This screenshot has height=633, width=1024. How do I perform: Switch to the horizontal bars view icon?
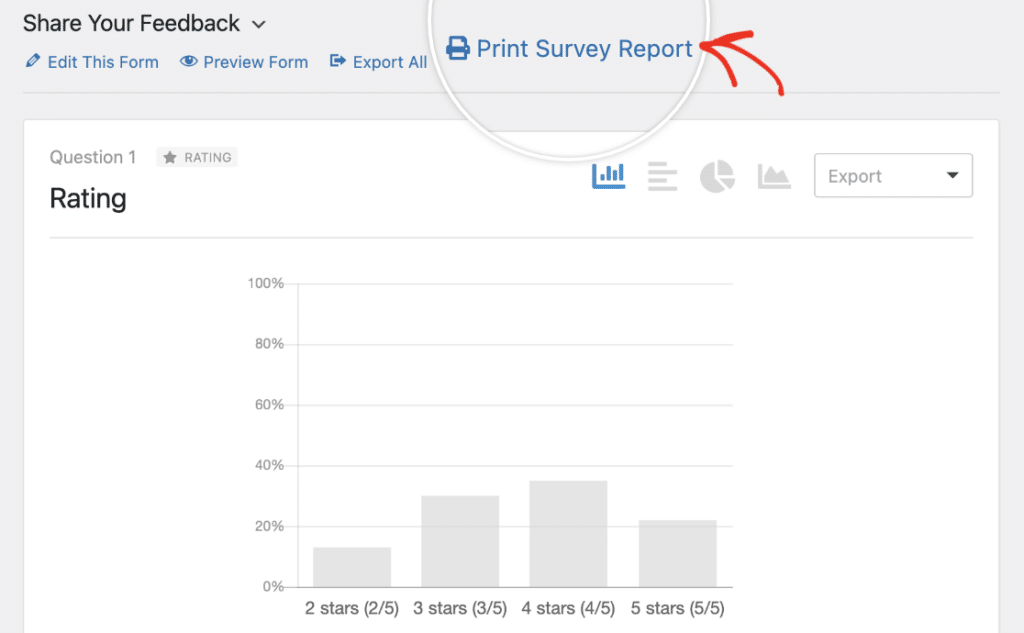pyautogui.click(x=662, y=175)
